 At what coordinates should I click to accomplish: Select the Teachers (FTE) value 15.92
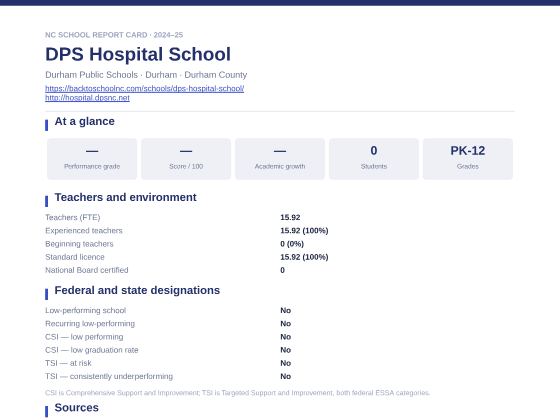pyautogui.click(x=290, y=218)
